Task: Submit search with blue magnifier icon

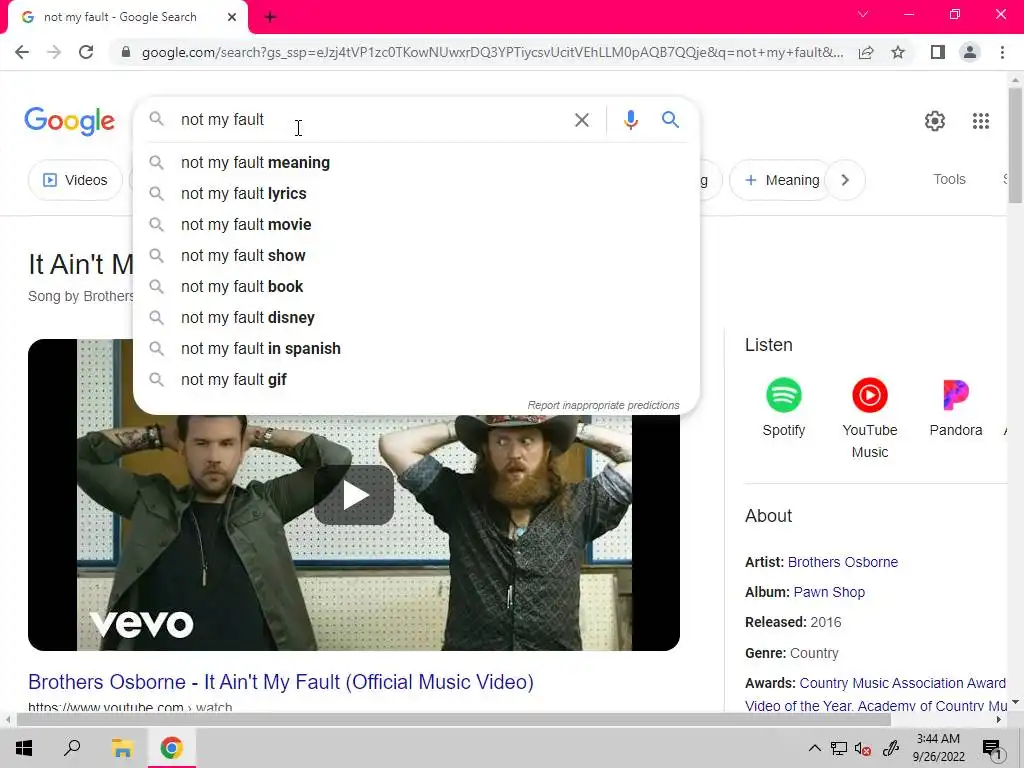Action: pyautogui.click(x=670, y=120)
